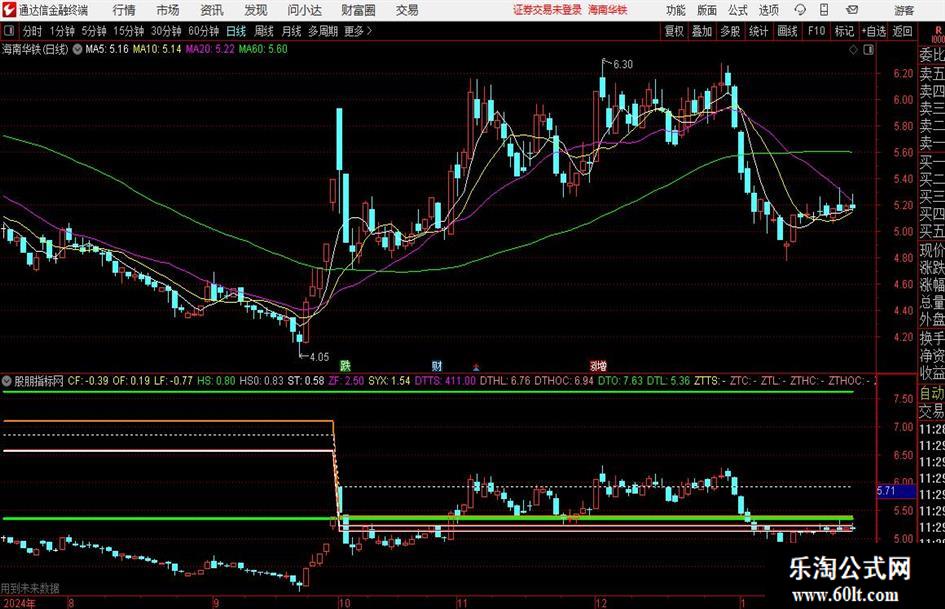Click the 6.30 high price label
This screenshot has height=609, width=945.
[x=623, y=65]
